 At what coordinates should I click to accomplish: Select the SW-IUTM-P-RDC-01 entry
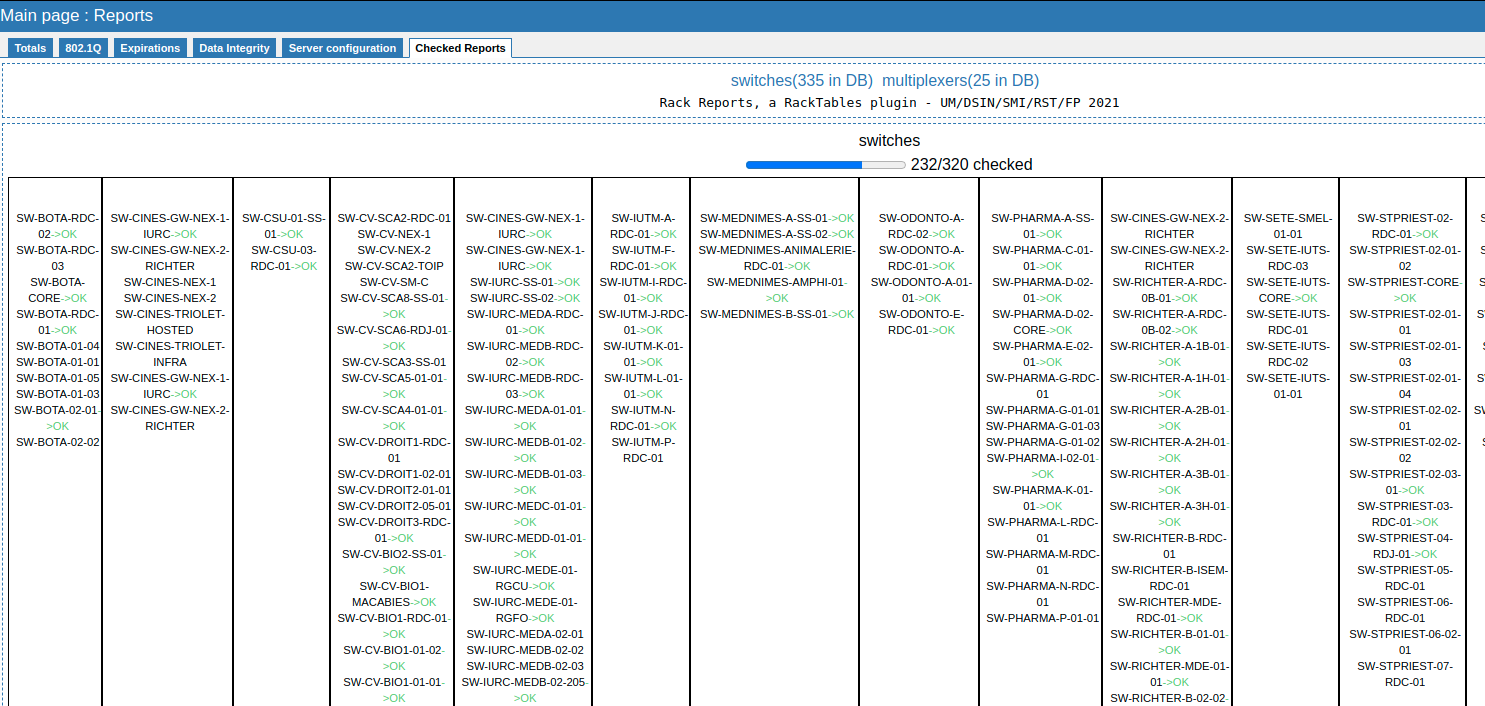(642, 450)
